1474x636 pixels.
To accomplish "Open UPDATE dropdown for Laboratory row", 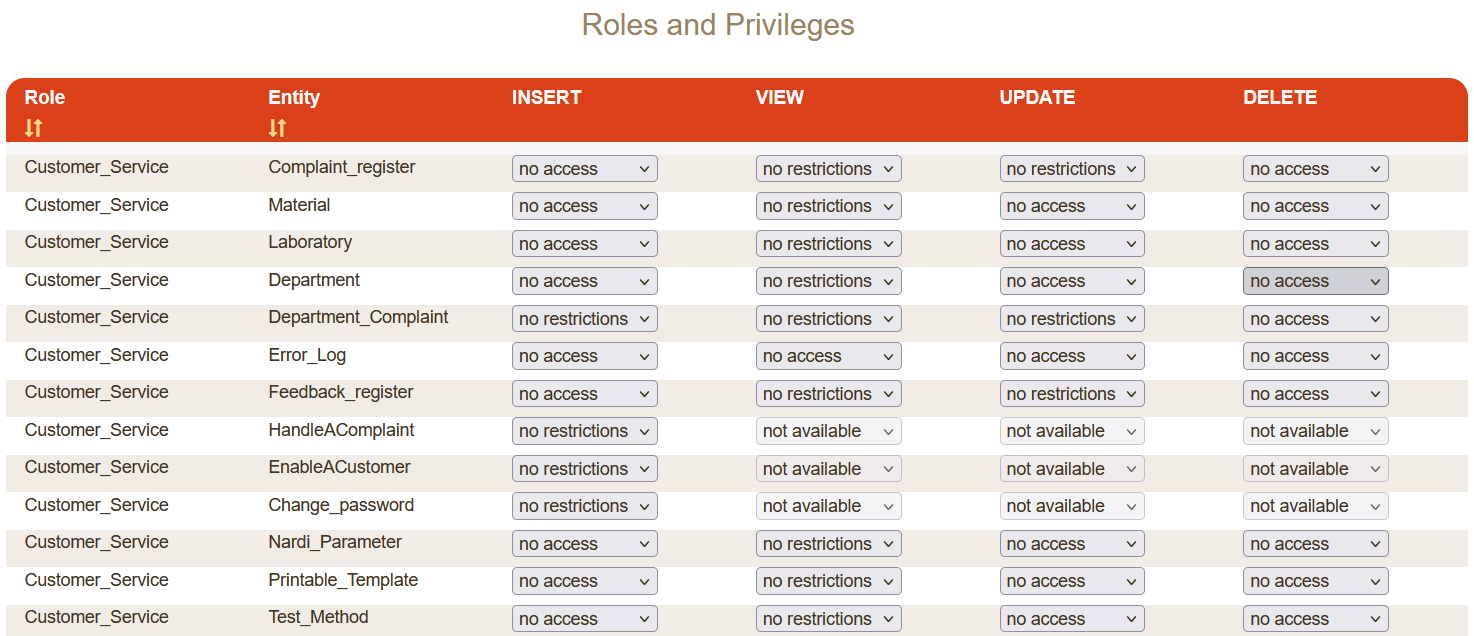I will pos(1072,244).
